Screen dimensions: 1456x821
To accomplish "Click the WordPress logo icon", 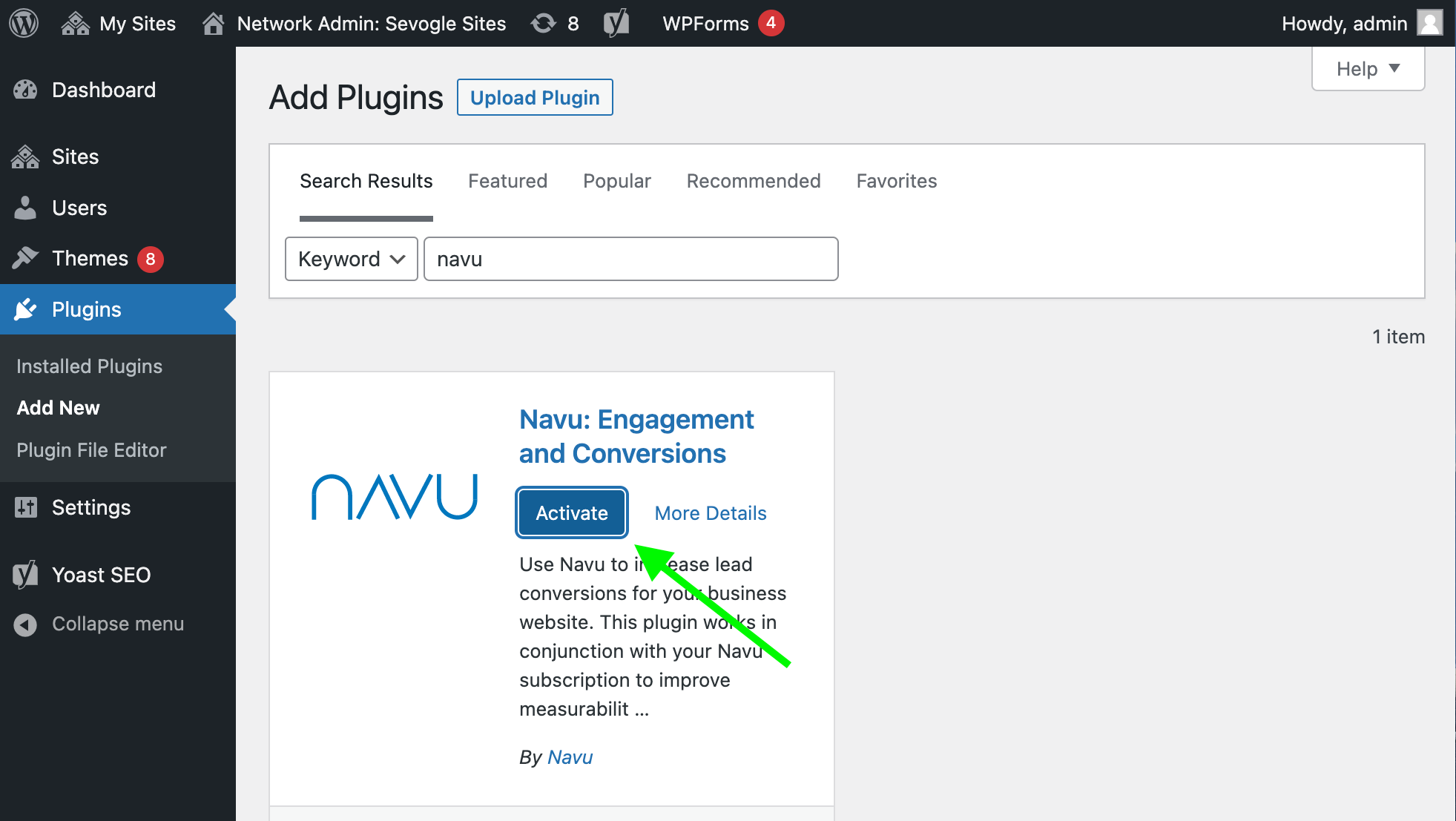I will (24, 23).
